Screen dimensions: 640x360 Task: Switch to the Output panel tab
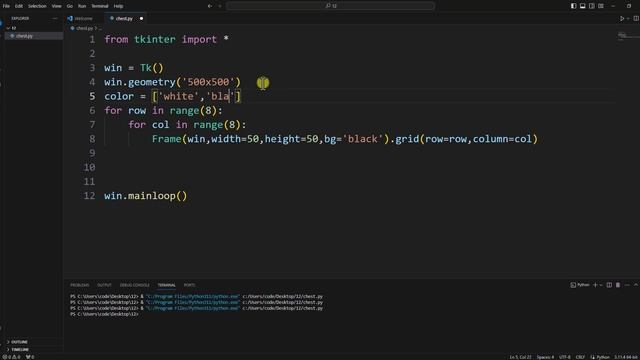(104, 285)
